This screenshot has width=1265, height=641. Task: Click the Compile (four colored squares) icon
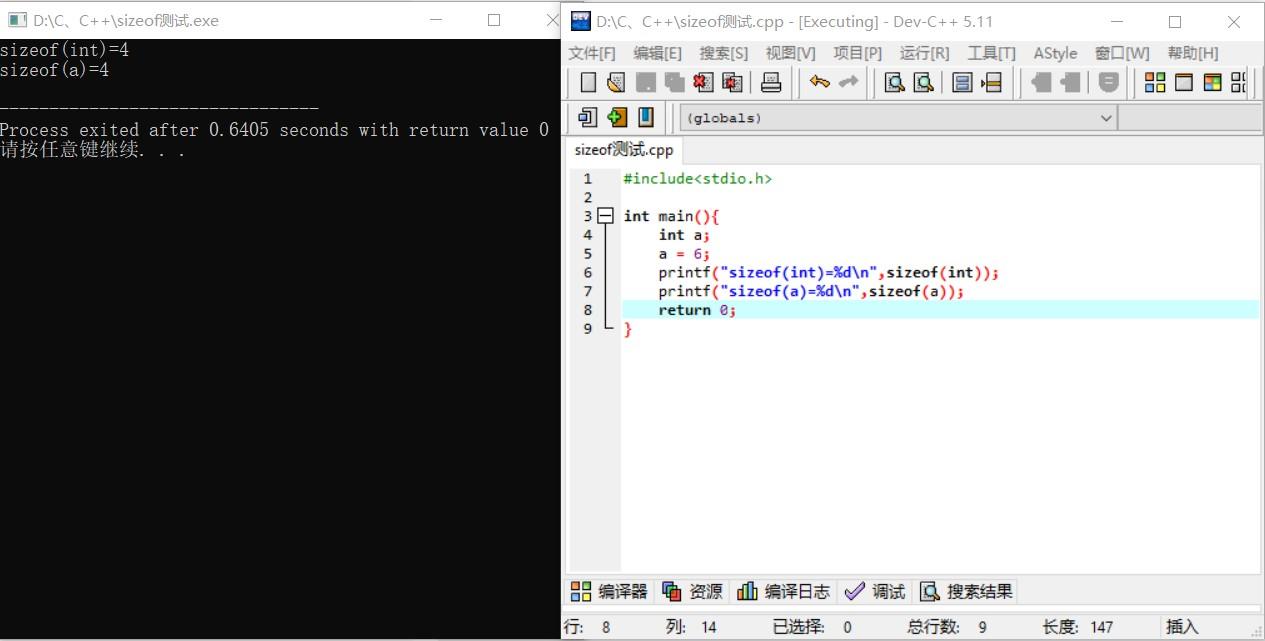click(x=1155, y=83)
